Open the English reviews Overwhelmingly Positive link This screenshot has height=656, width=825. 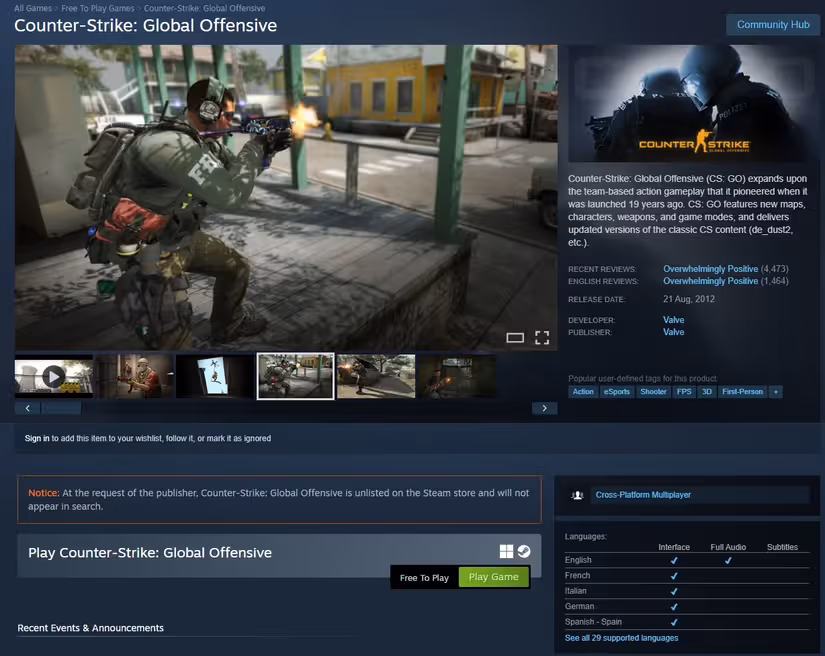[x=710, y=281]
